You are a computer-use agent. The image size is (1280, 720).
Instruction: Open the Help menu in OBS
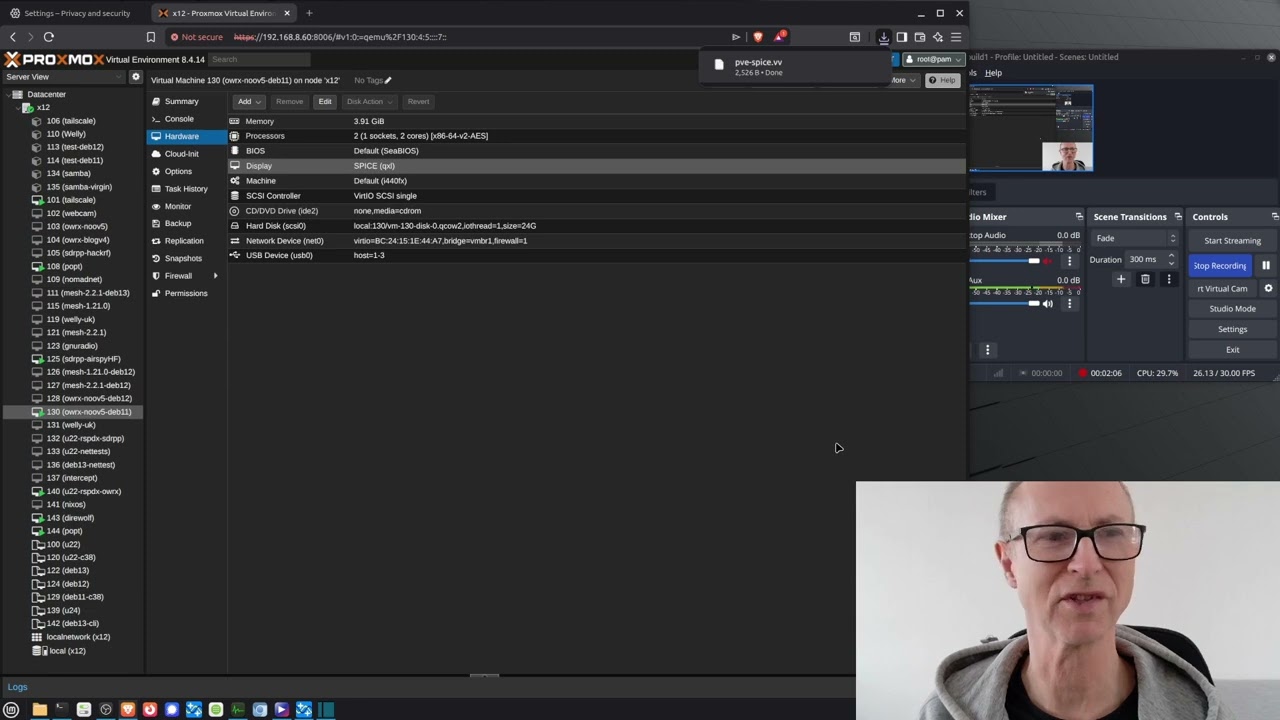993,73
